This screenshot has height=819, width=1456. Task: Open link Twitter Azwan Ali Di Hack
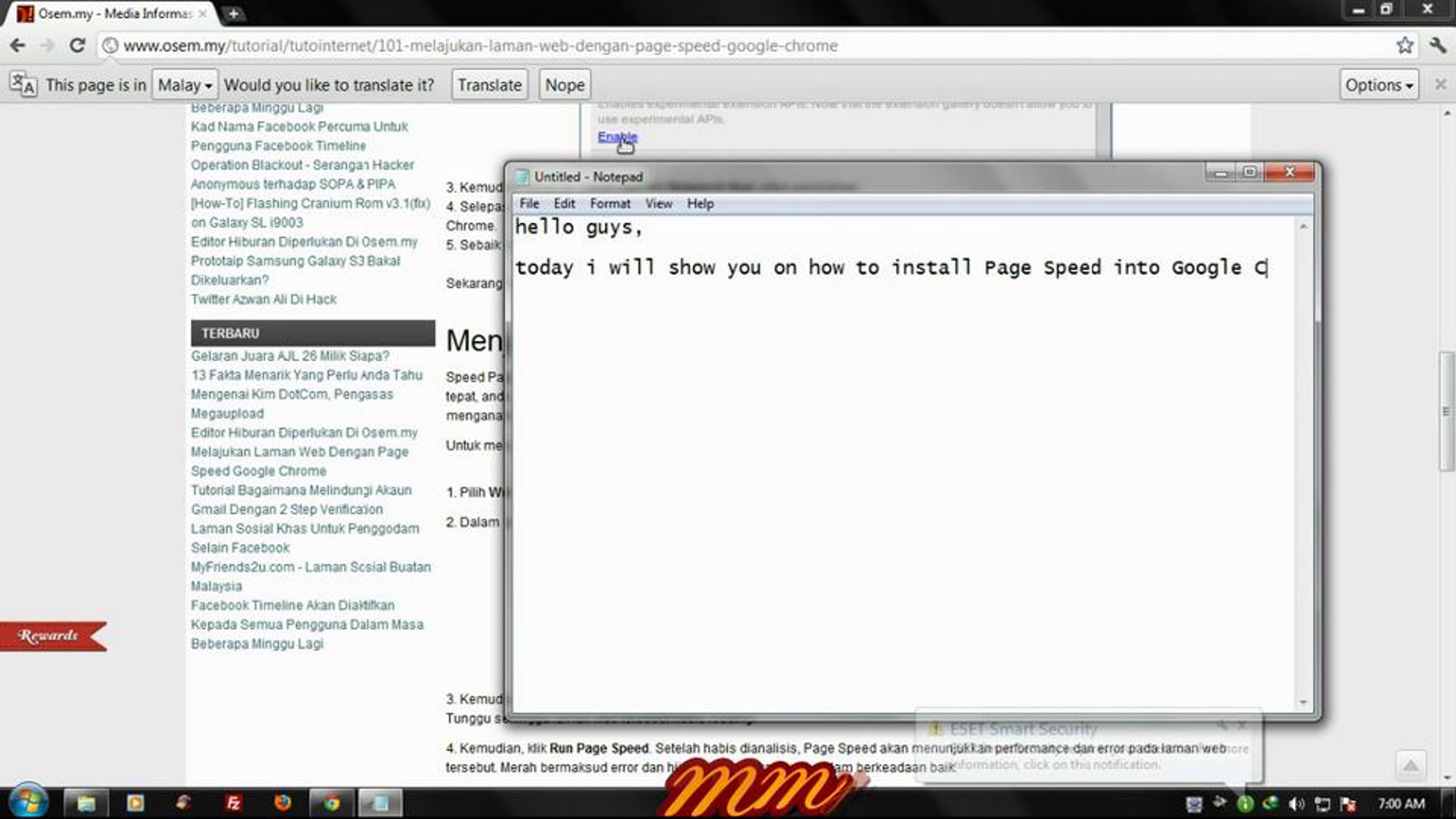[x=263, y=299]
